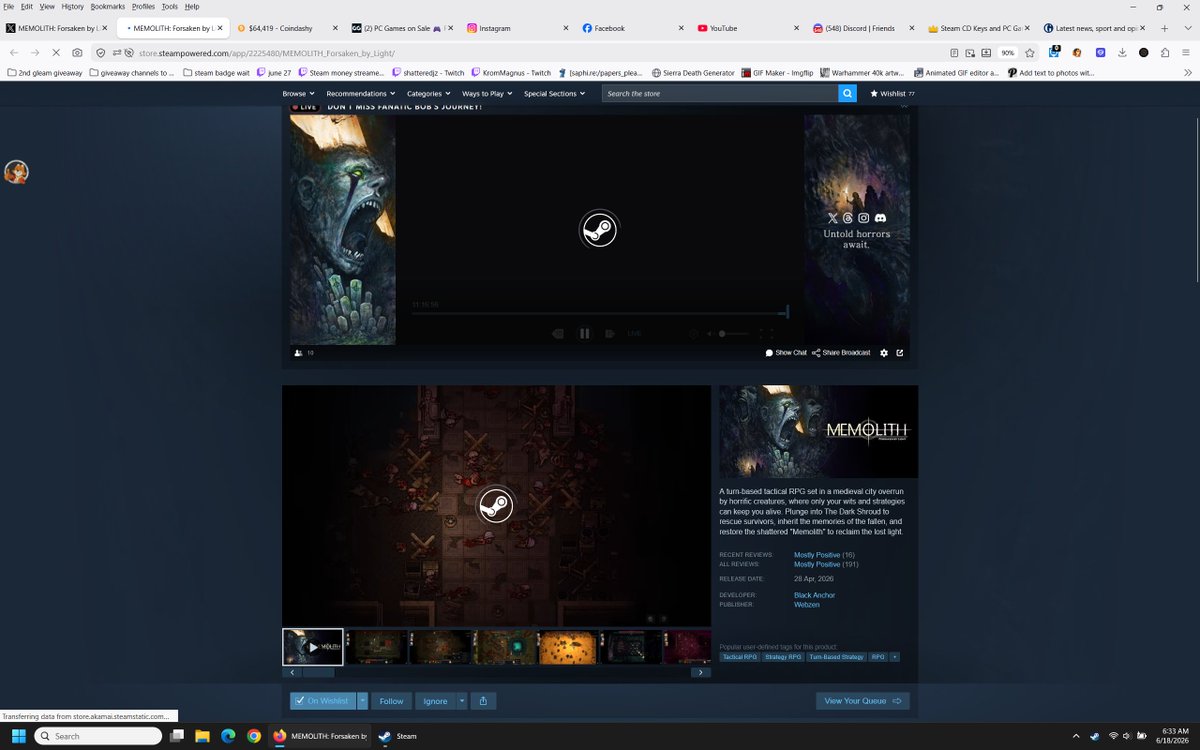Switch to the Coindashy $64,419 tab
The width and height of the screenshot is (1200, 750).
[287, 28]
